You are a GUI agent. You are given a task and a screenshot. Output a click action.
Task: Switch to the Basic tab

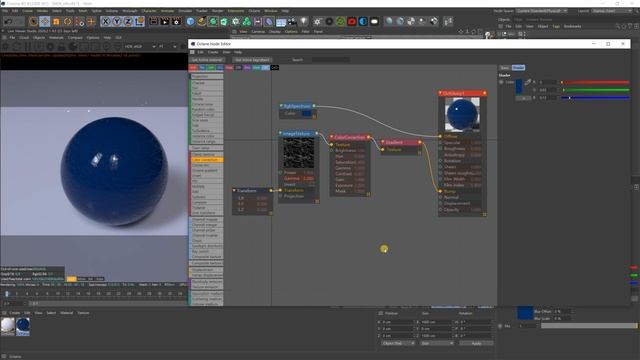[x=504, y=68]
